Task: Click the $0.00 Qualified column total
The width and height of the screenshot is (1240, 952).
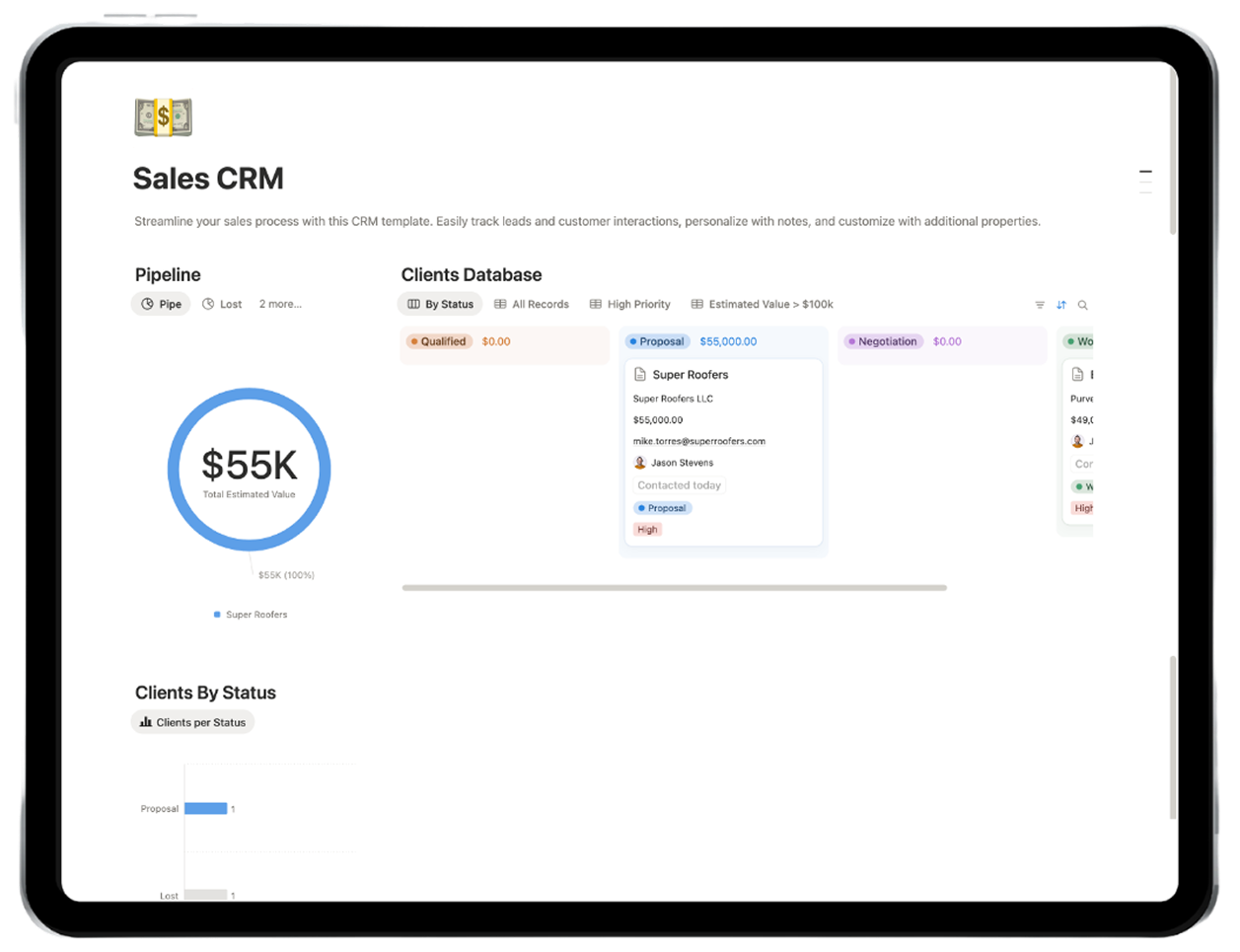Action: click(496, 341)
